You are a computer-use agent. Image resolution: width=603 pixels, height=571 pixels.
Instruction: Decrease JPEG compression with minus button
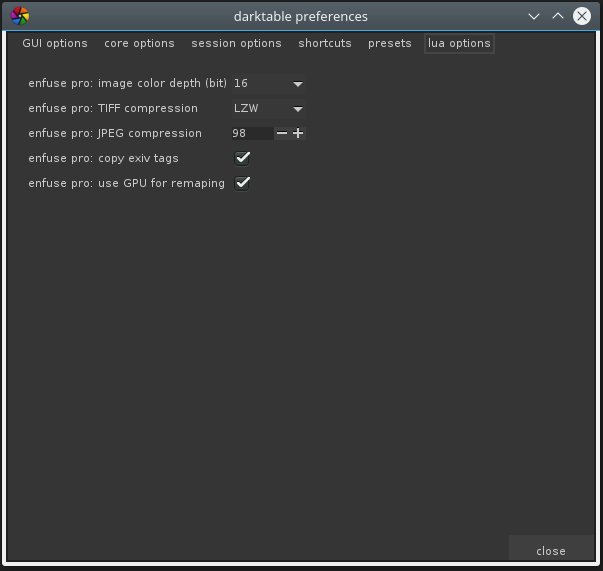(282, 134)
